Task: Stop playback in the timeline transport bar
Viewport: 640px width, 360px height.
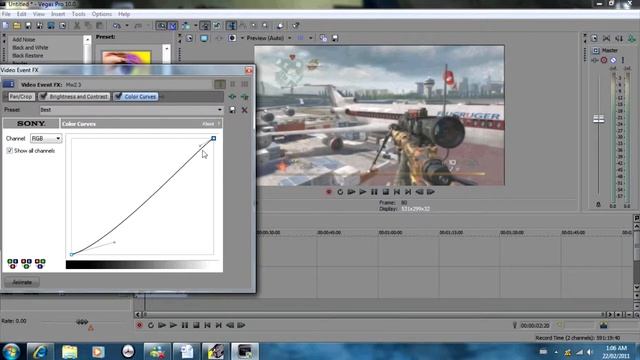Action: (196, 325)
